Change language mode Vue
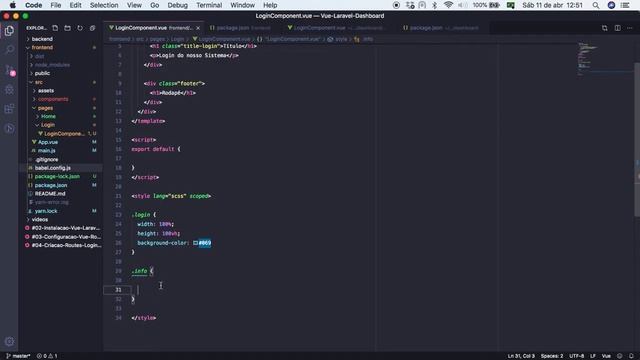 click(x=607, y=356)
